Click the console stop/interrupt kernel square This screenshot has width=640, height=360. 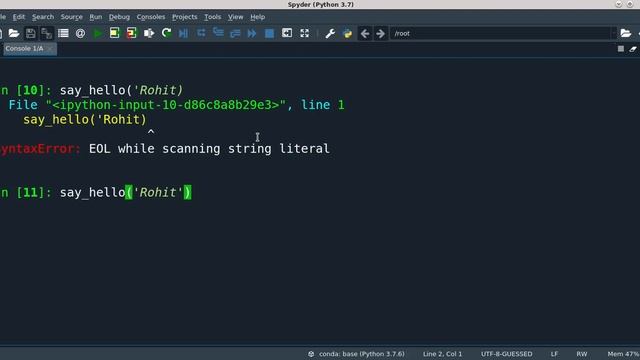pyautogui.click(x=621, y=49)
